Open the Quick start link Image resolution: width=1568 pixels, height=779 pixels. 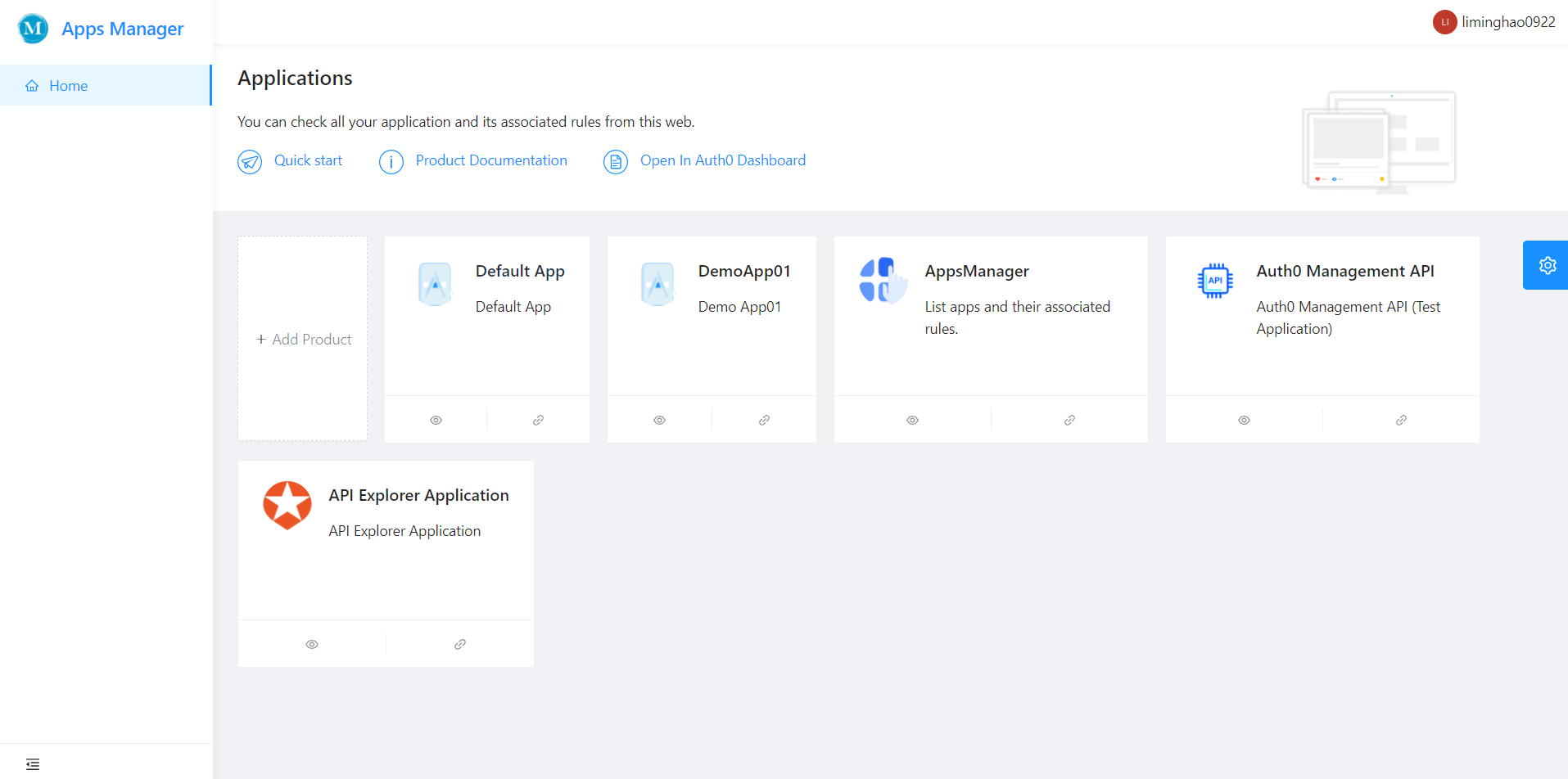(308, 160)
